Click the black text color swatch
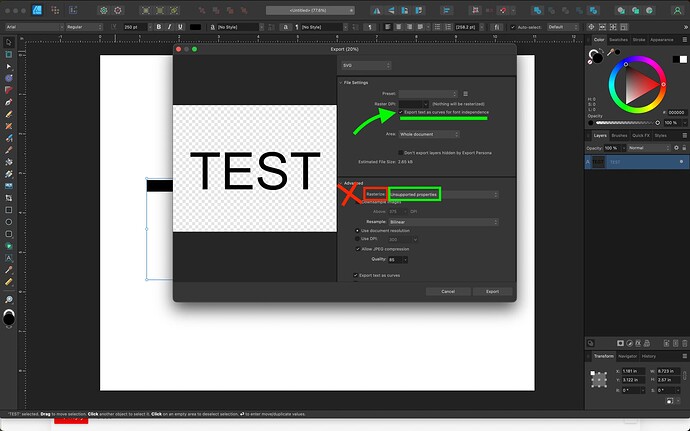This screenshot has height=431, width=690. 195,27
